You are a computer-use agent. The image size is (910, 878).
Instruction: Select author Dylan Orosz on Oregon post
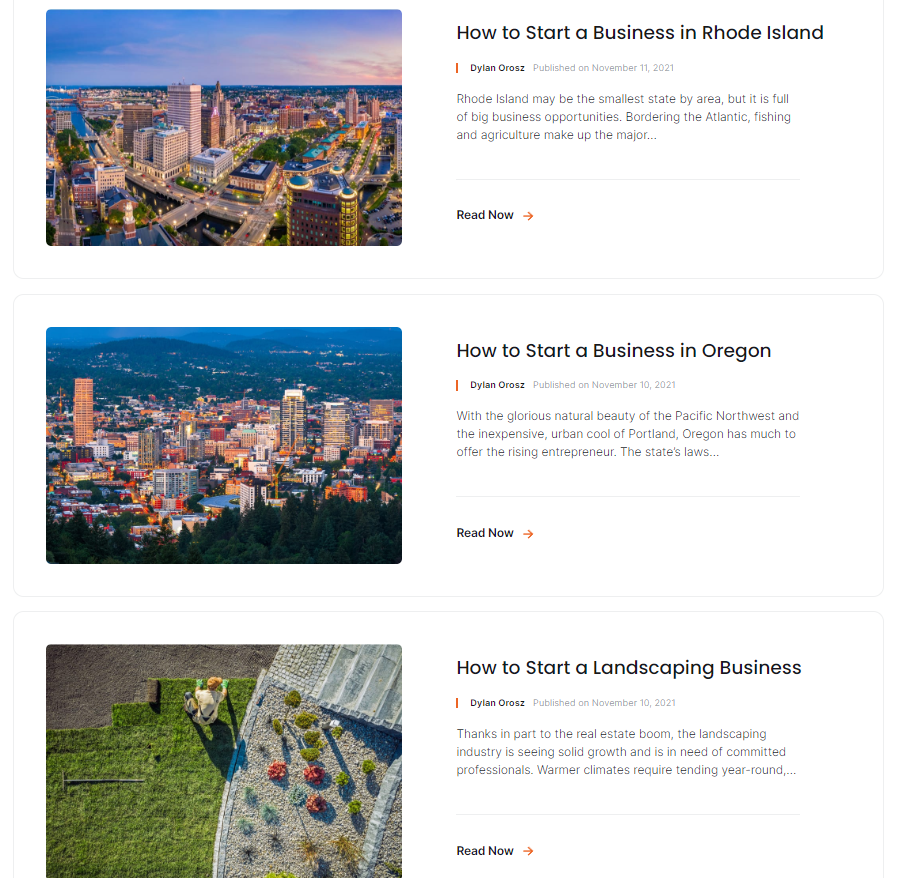(497, 385)
